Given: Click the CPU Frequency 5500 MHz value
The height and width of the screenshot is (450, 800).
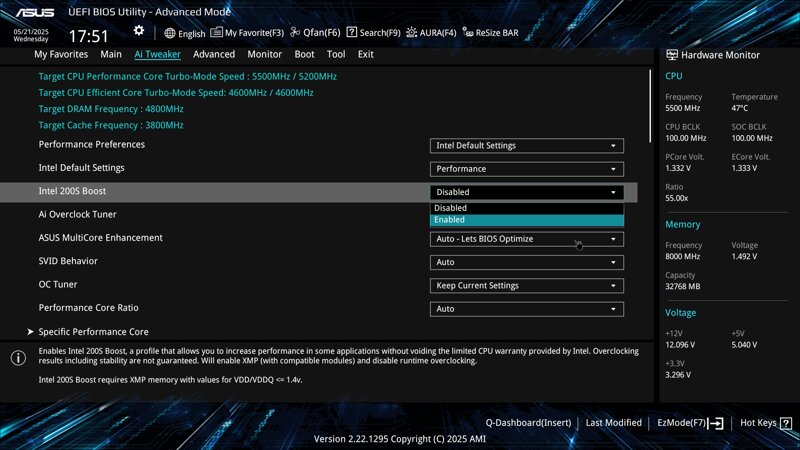Looking at the screenshot, I should (x=682, y=108).
